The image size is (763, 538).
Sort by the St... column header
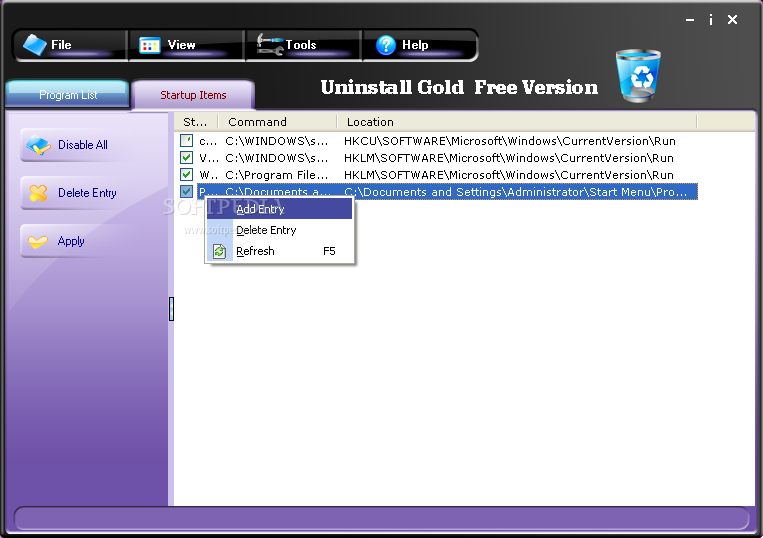196,122
